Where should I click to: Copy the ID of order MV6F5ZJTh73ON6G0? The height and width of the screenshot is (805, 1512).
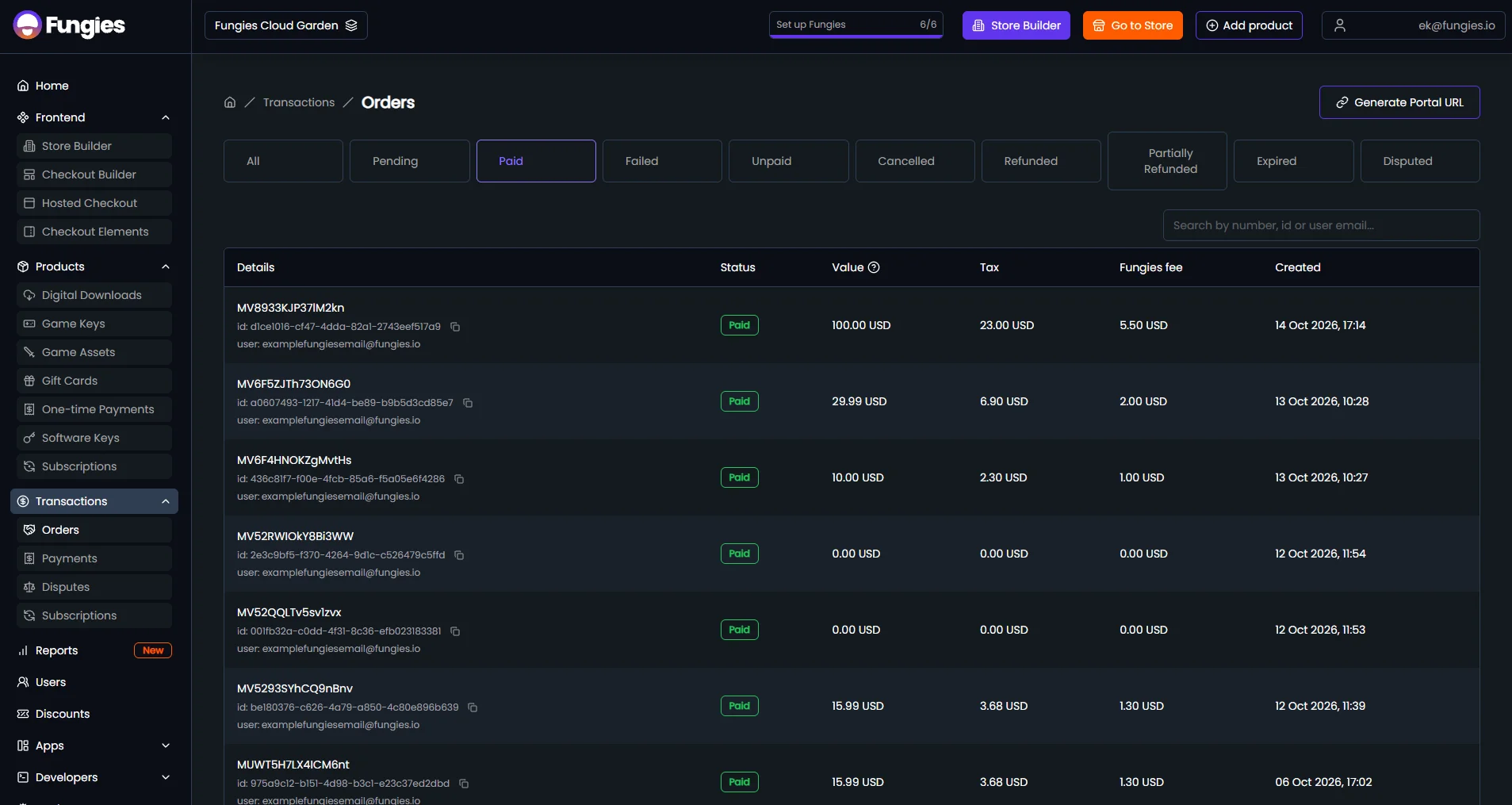tap(468, 403)
